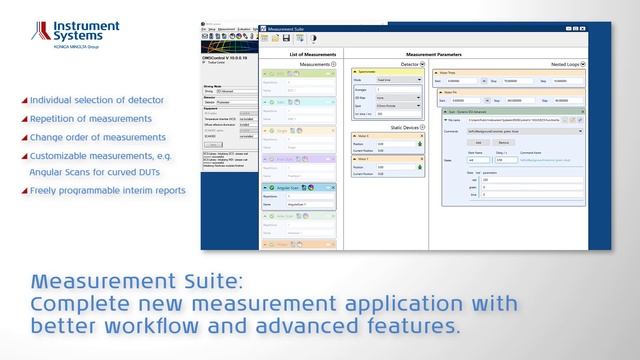Toggle the green check on Angular Scan card
Screen dimensions: 640x360
coord(271,188)
